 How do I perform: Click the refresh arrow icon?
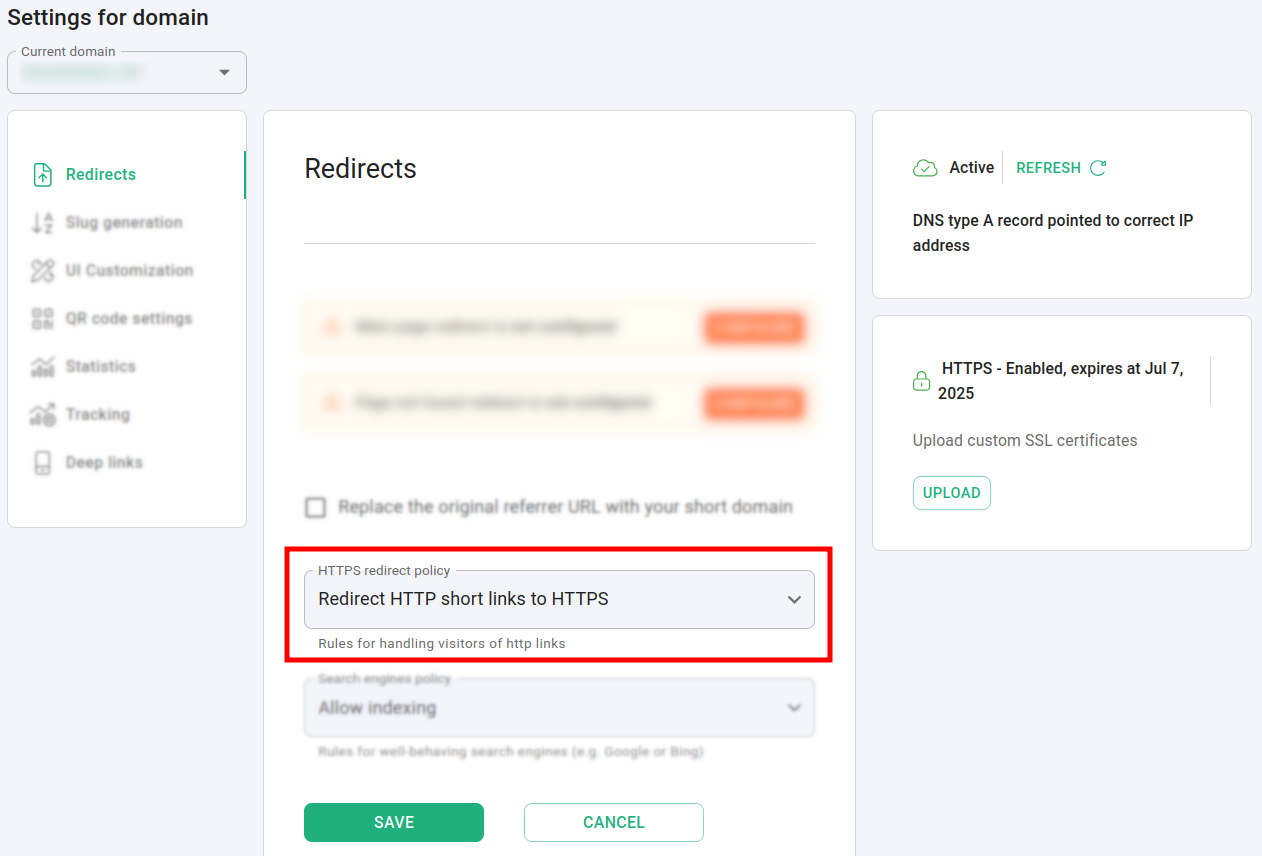(x=1098, y=168)
